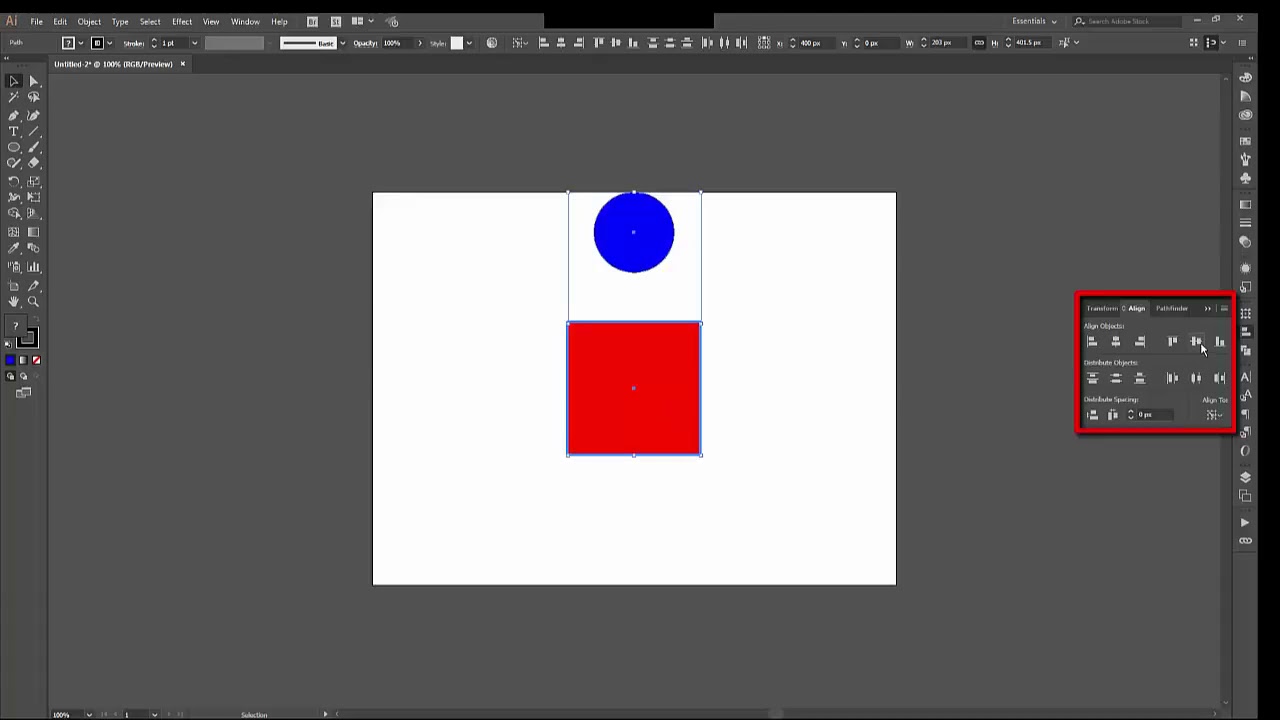
Task: Click Vertical Distribute Center in Align panel
Action: tap(1116, 378)
